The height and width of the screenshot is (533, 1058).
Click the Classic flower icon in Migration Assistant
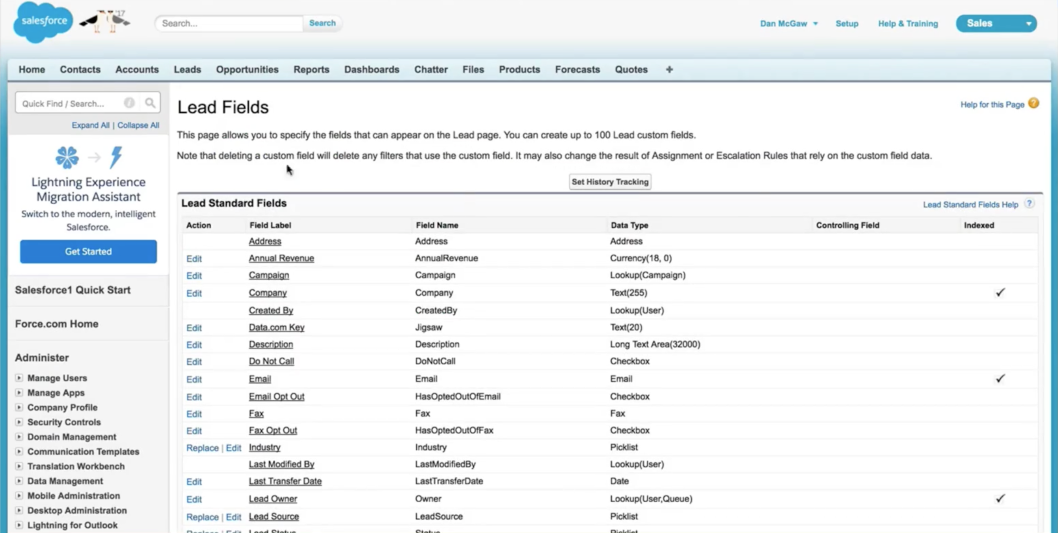point(67,157)
